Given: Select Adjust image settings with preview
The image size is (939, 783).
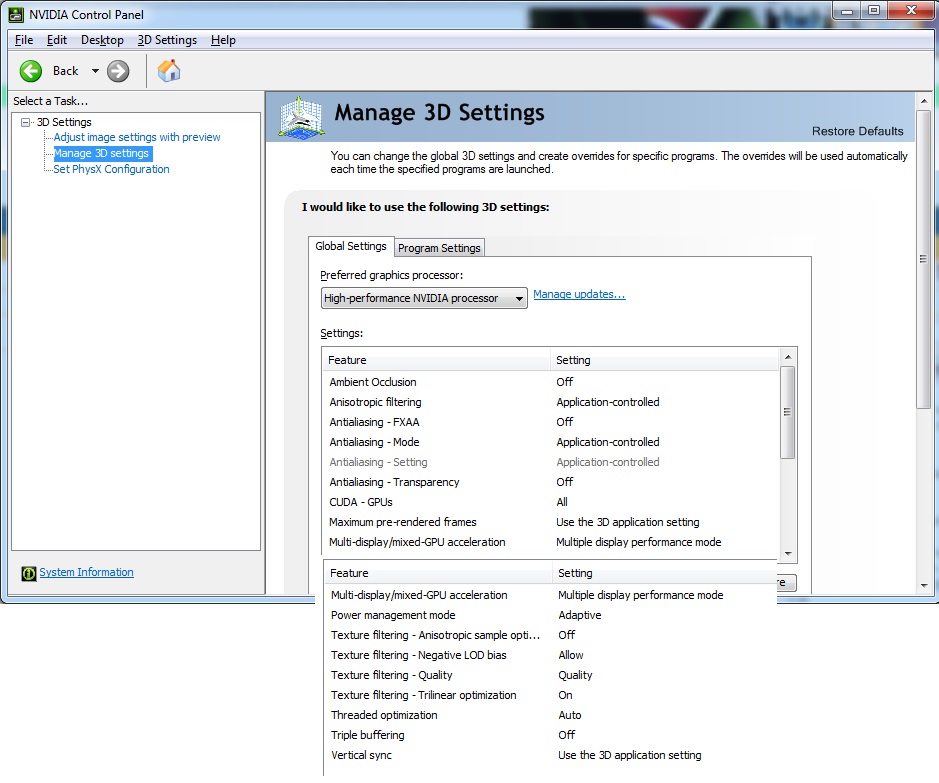Looking at the screenshot, I should coord(137,138).
